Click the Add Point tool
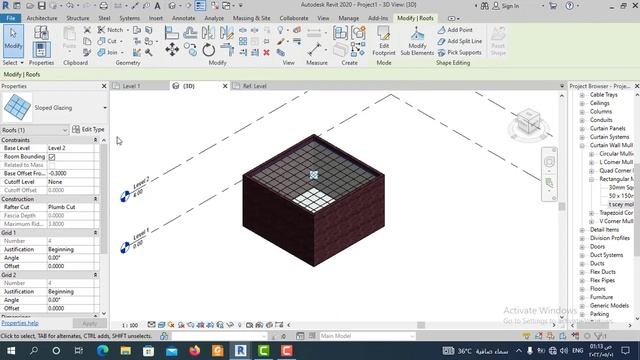 pos(455,30)
